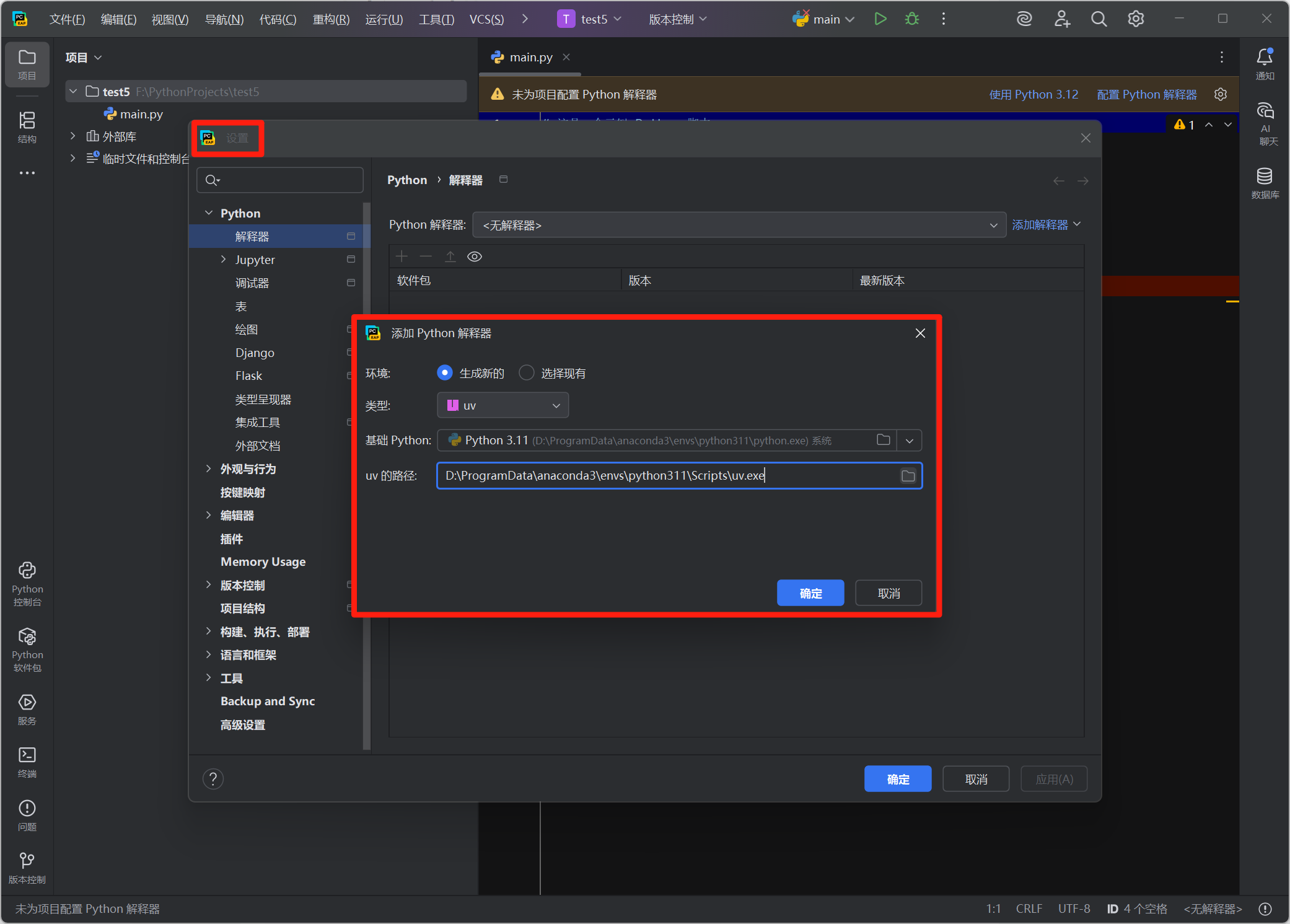Screen dimensions: 1290x924
Task: Expand the 外观与行为 settings node
Action: point(209,469)
